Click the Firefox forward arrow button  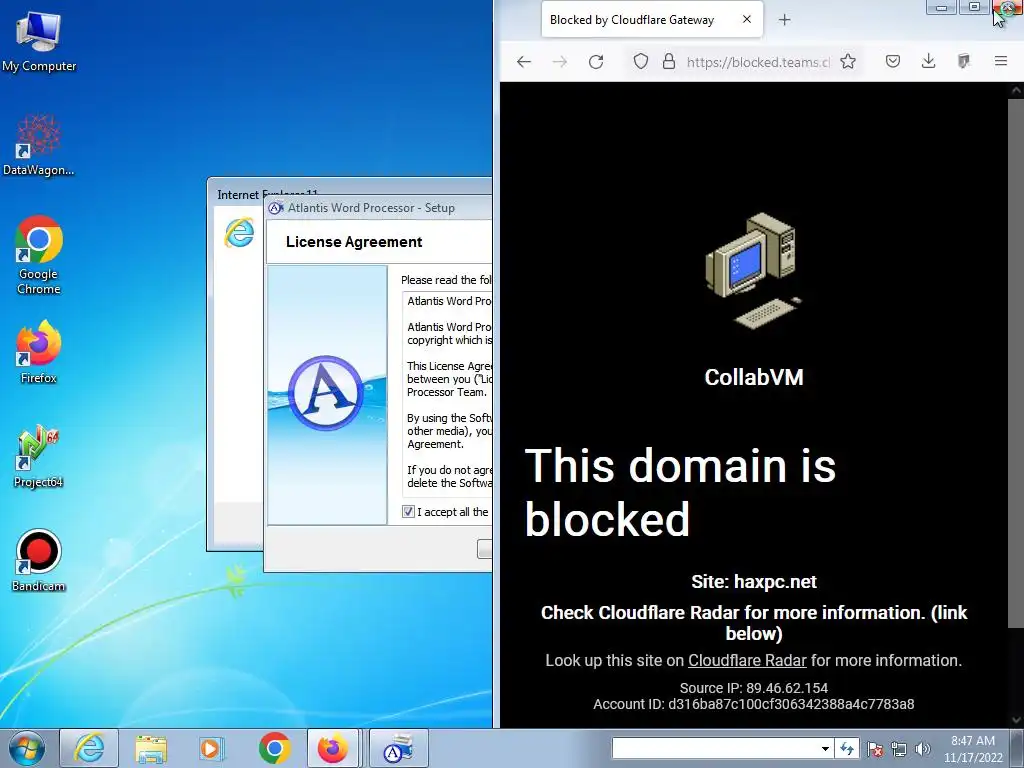560,61
